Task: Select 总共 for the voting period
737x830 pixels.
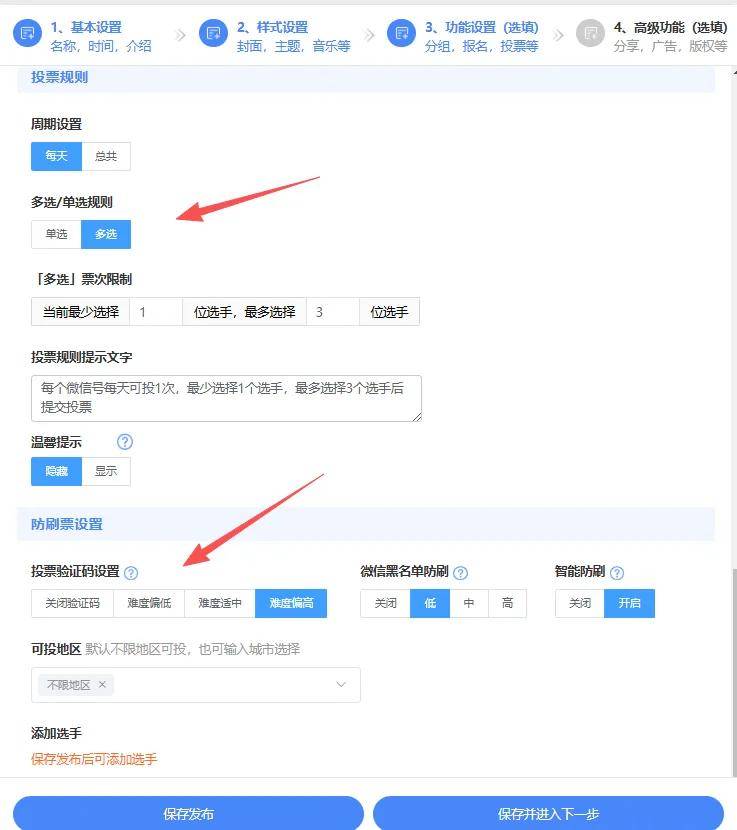Action: [x=106, y=157]
